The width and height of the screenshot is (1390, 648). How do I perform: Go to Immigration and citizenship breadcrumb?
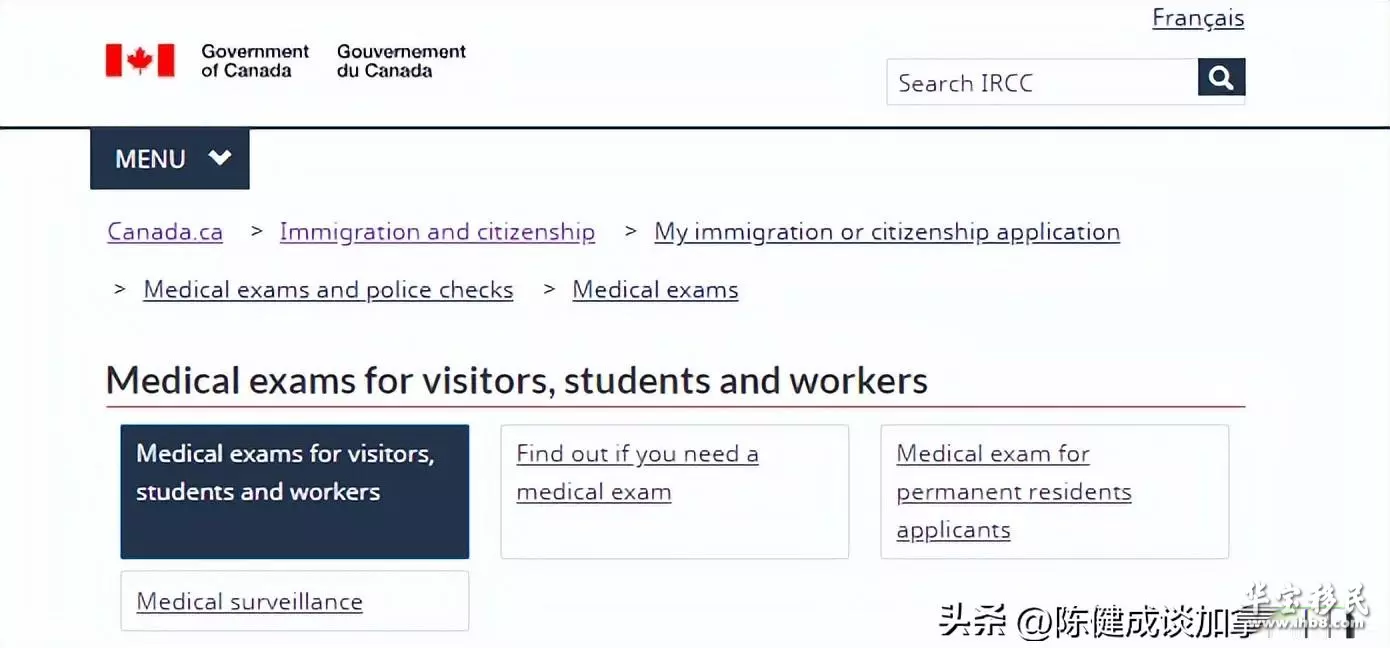click(x=437, y=232)
